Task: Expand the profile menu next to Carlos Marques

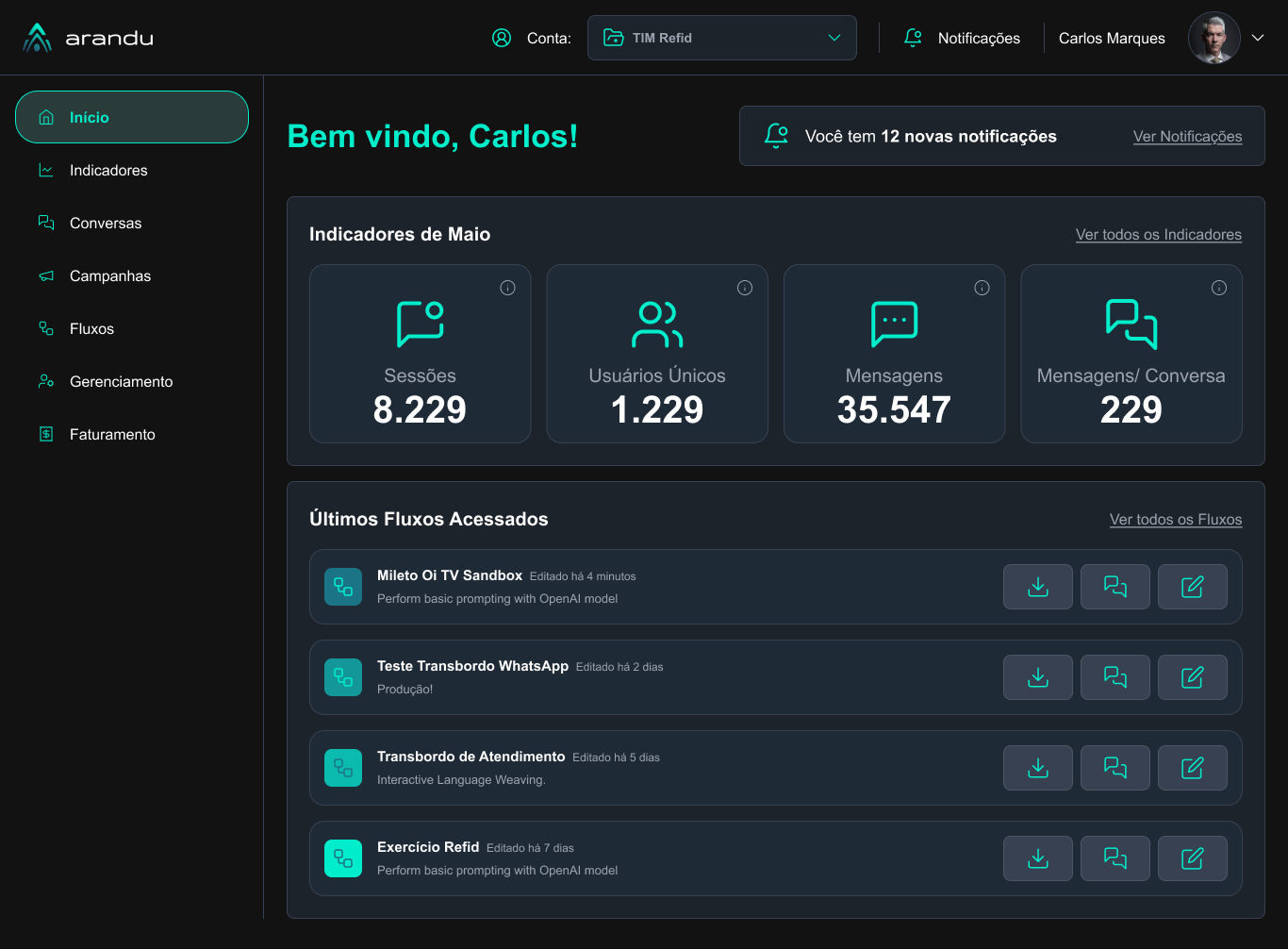Action: 1258,38
